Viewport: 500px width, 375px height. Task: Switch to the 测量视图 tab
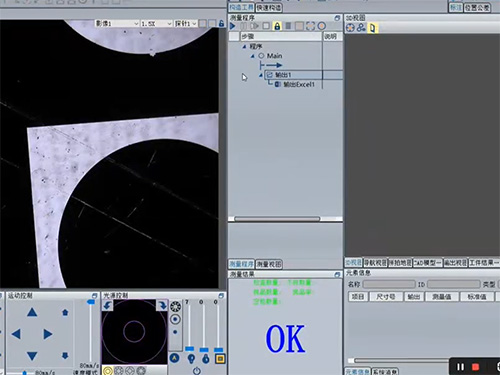coord(269,264)
